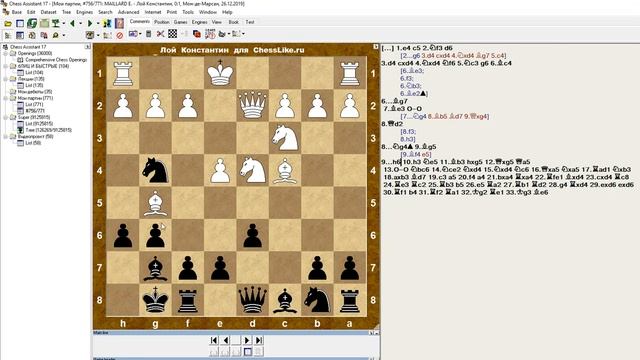The width and height of the screenshot is (640, 360).
Task: Switch to the View toolbar tab
Action: click(x=217, y=22)
